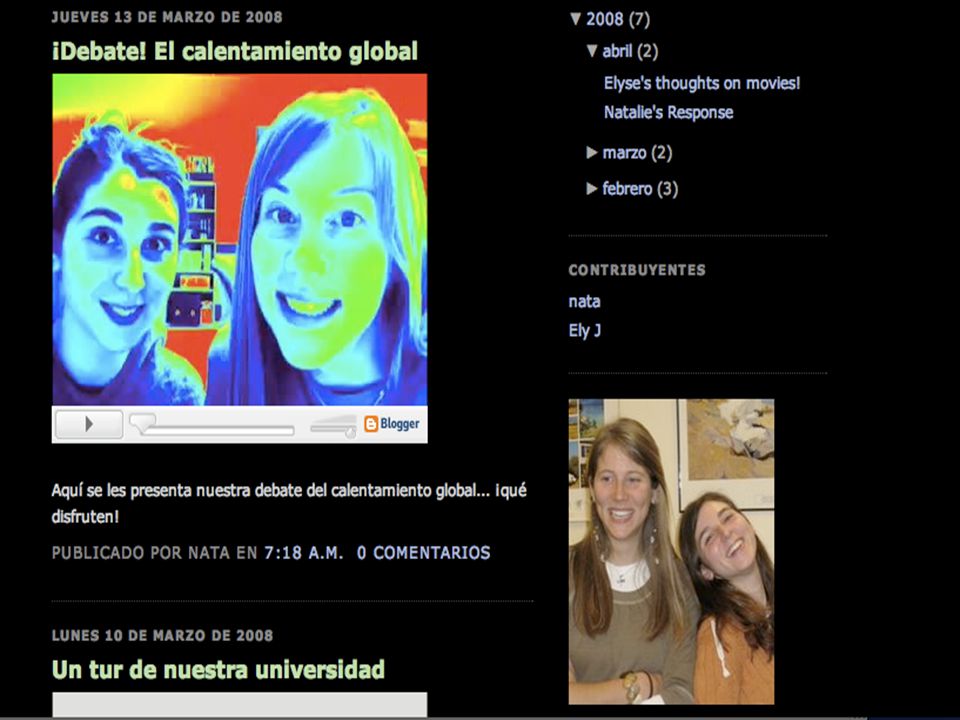The width and height of the screenshot is (960, 720).
Task: Click the PUBLICADO POR NATA EN text
Action: pyautogui.click(x=154, y=553)
